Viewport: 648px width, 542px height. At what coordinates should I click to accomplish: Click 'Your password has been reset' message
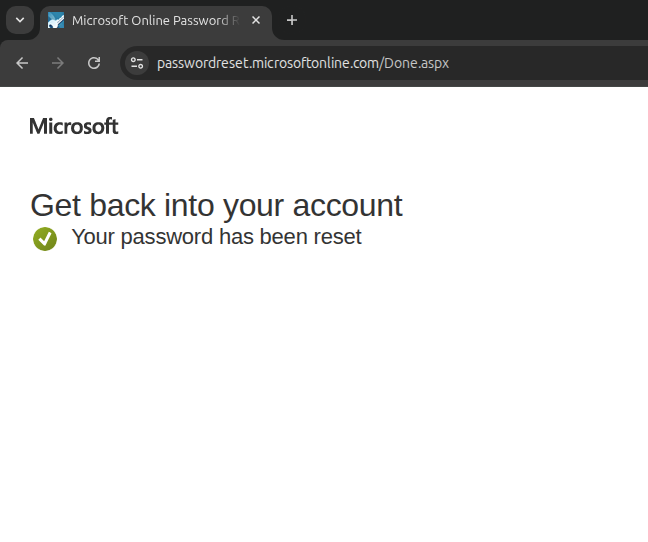coord(216,237)
